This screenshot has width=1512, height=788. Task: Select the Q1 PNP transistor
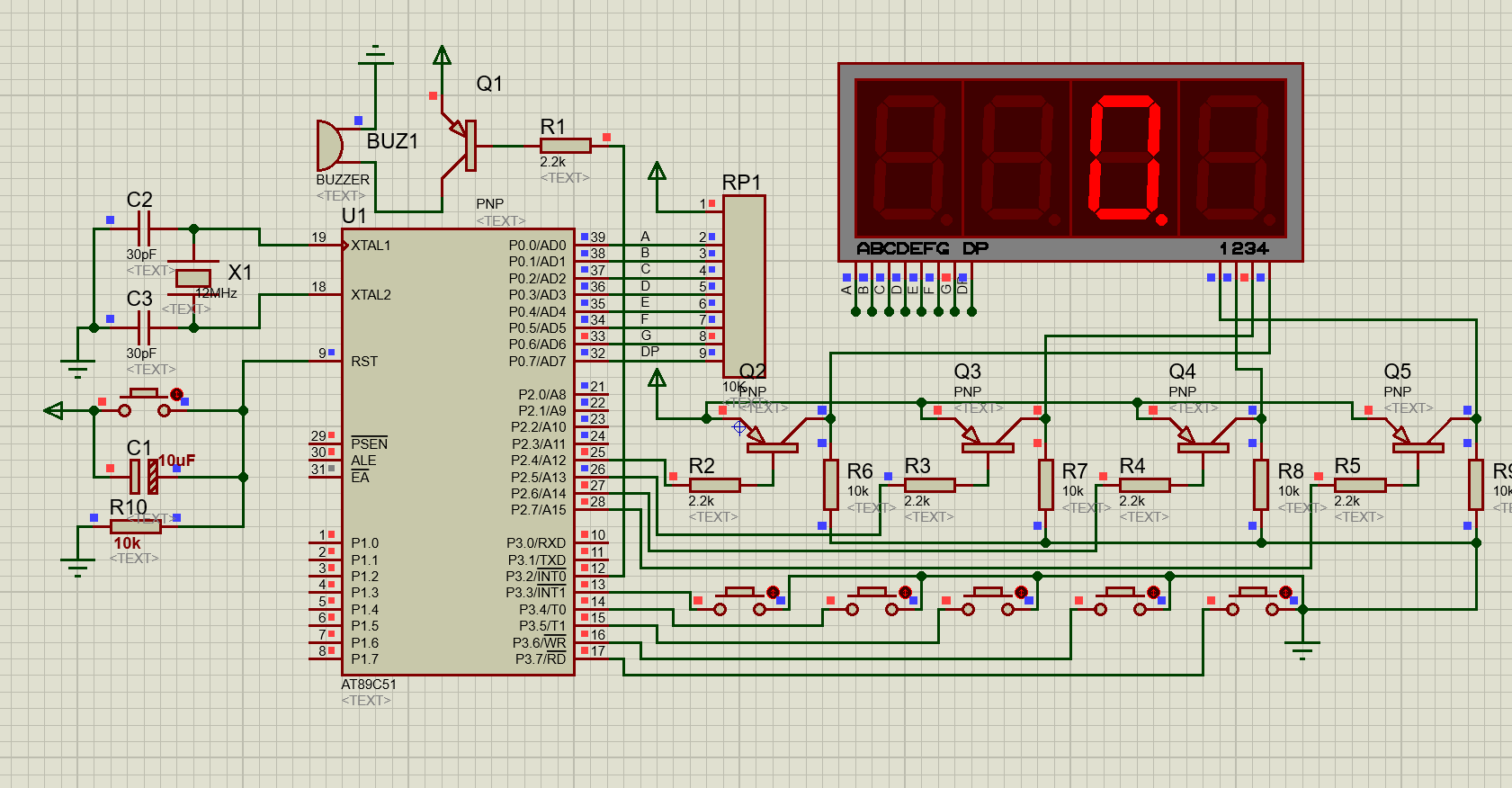pyautogui.click(x=459, y=146)
